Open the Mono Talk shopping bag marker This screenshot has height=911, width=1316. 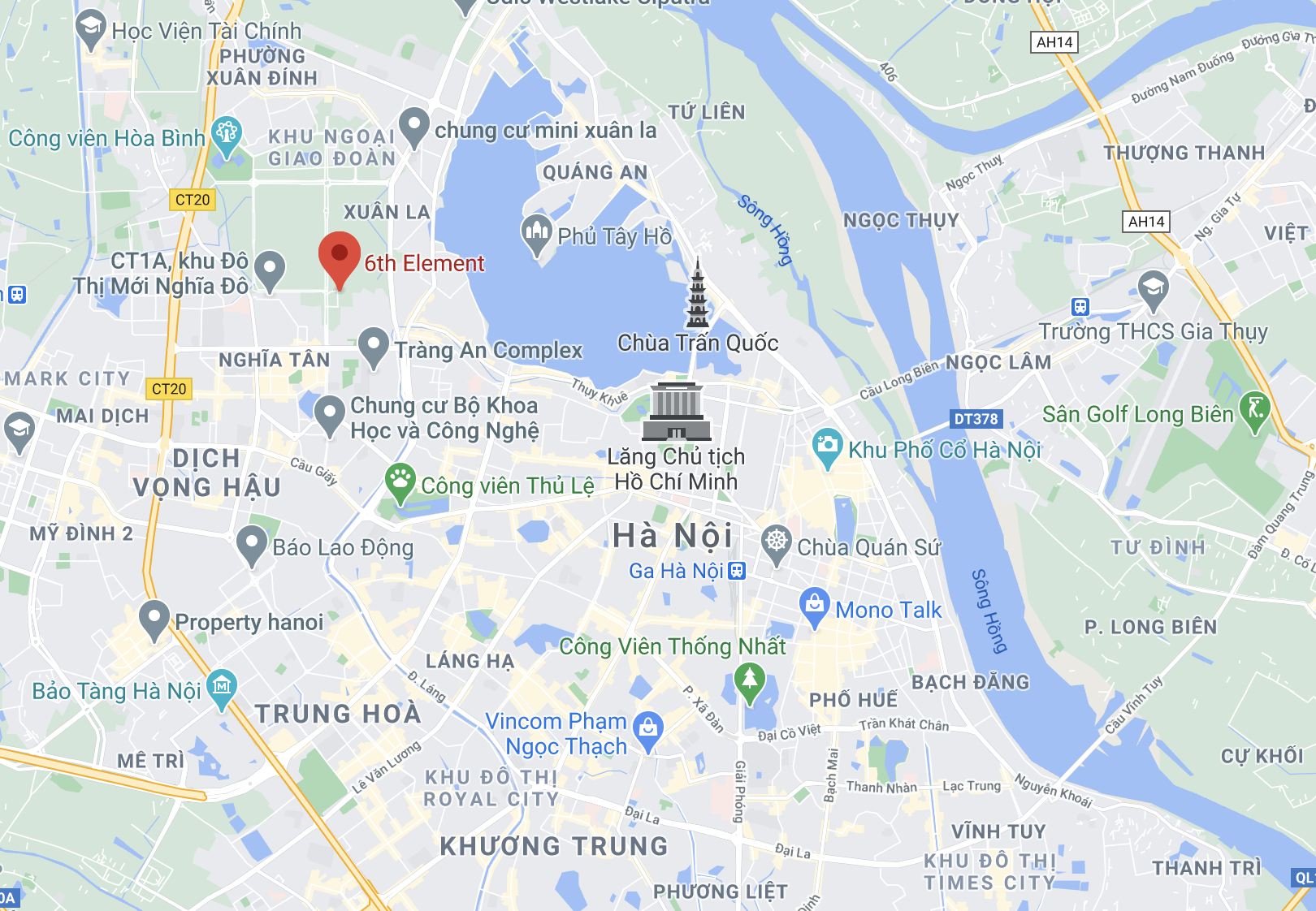[x=814, y=608]
